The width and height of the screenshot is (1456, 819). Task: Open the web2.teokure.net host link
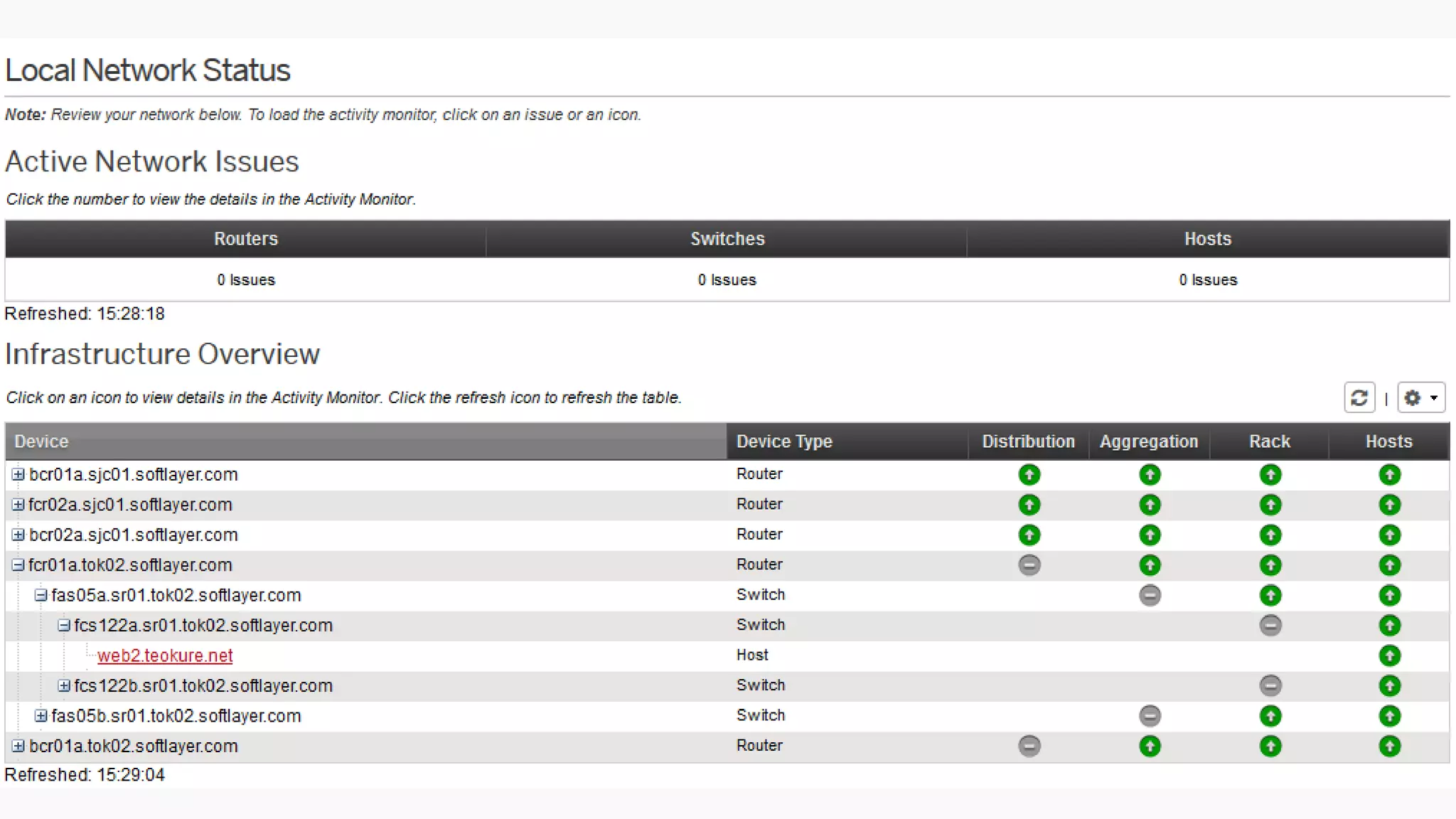click(x=165, y=655)
